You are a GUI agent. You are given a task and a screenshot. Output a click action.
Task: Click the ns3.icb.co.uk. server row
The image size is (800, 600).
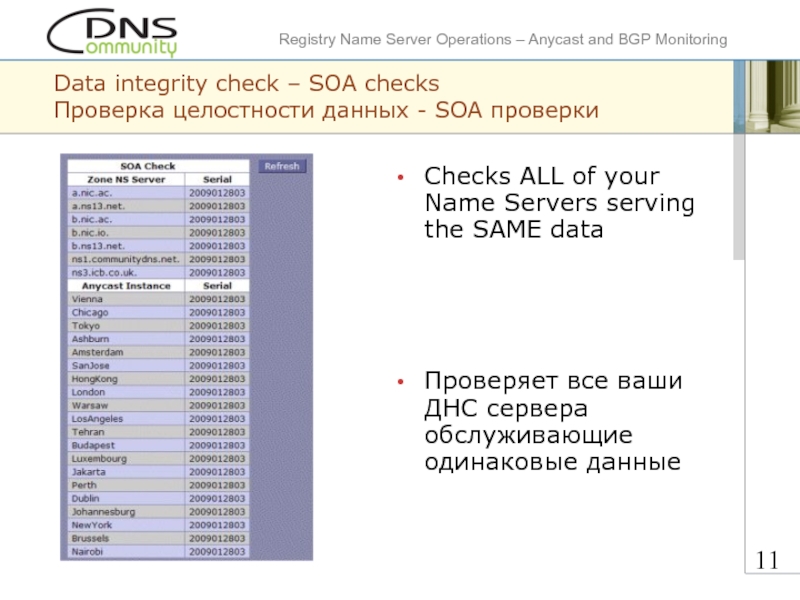click(x=158, y=272)
